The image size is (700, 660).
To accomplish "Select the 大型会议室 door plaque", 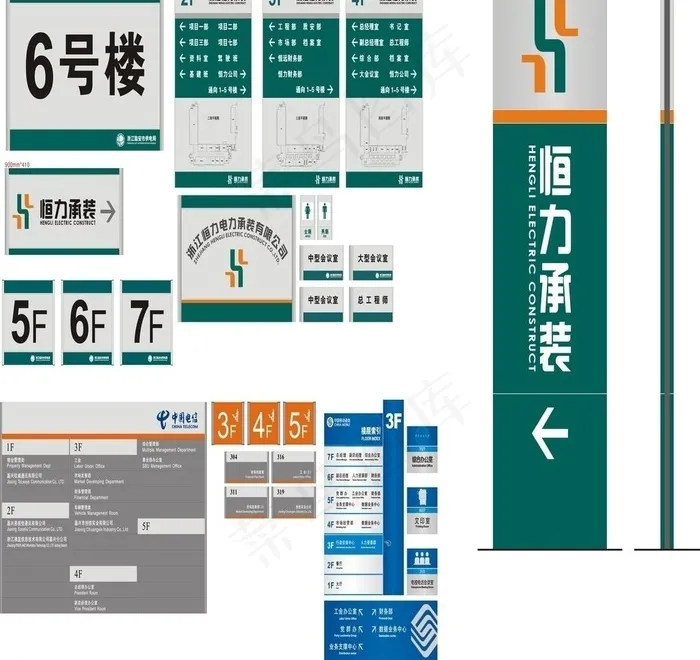I will click(x=371, y=263).
